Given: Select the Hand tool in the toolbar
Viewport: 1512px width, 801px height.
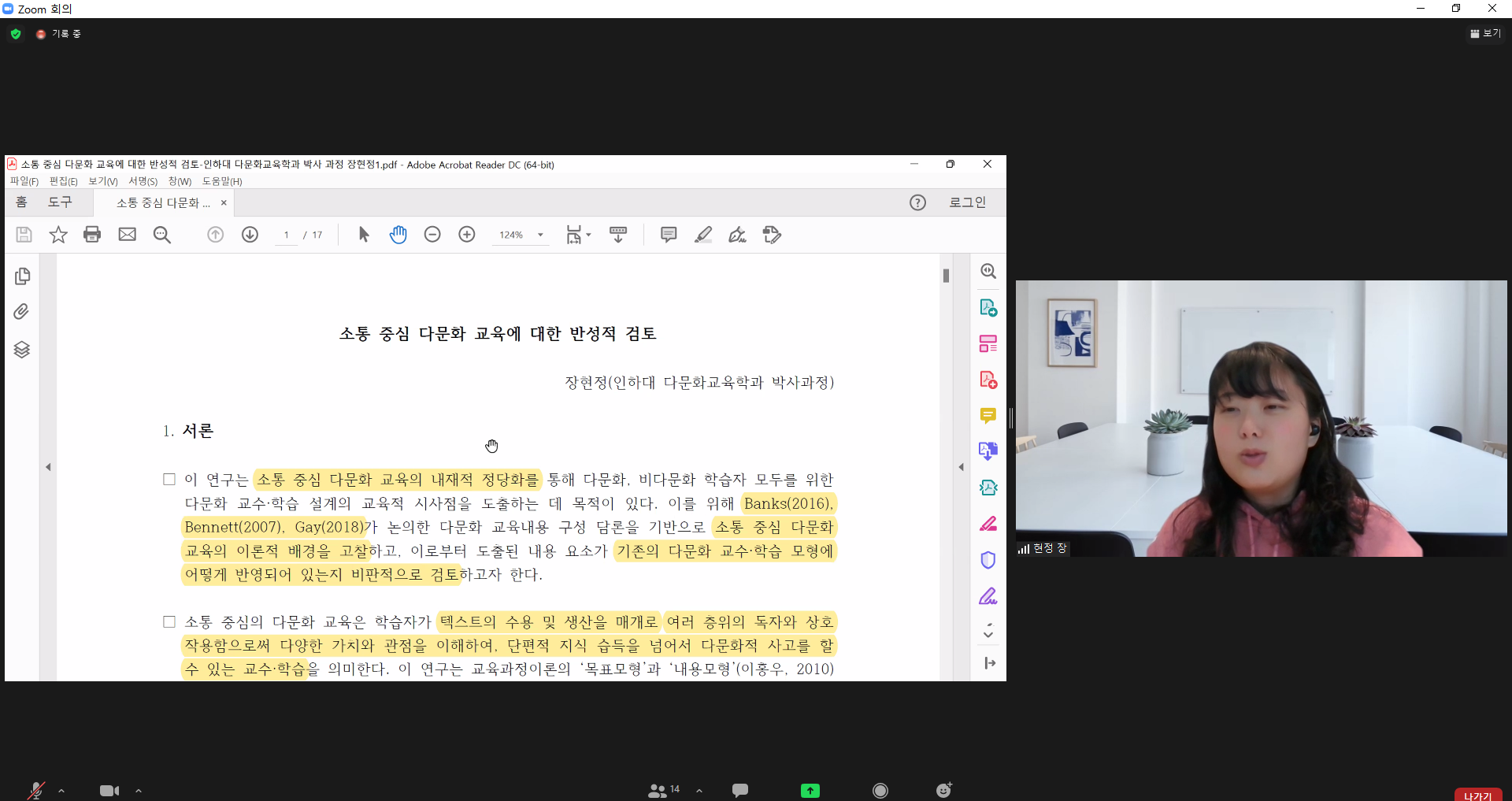Looking at the screenshot, I should pos(398,234).
